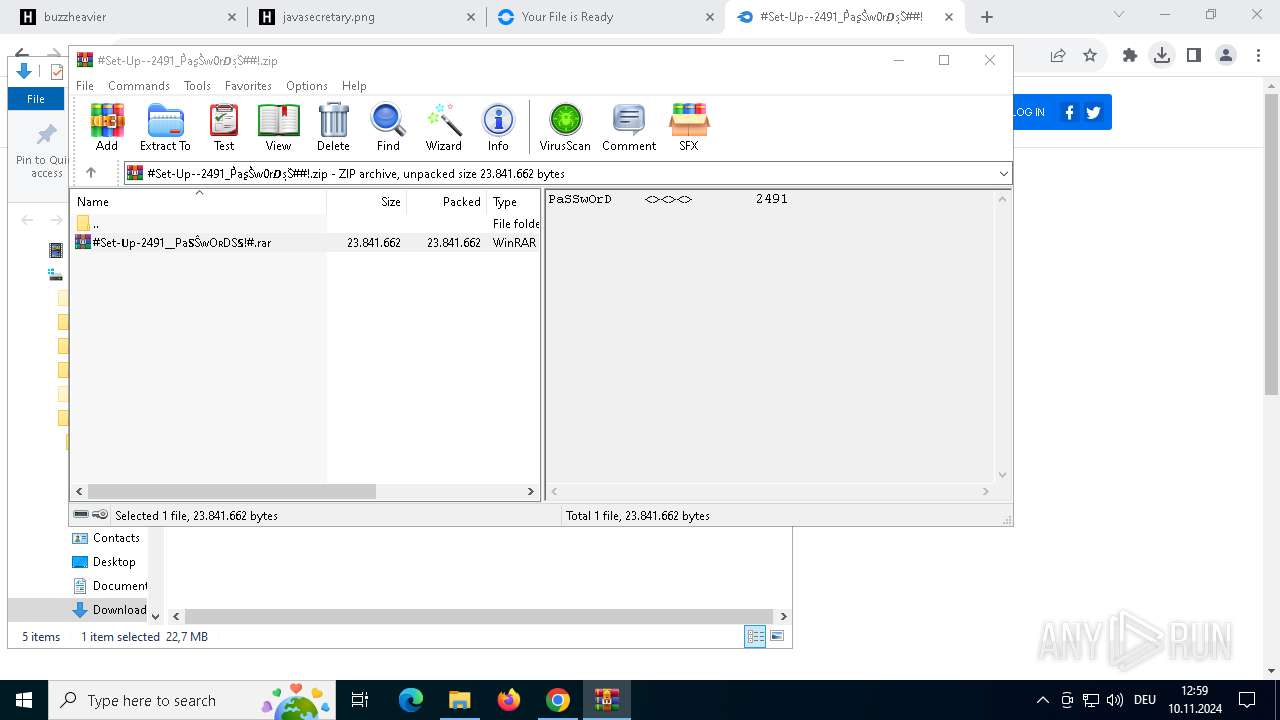
Task: Switch to the buzzheavier browser tab
Action: 127,17
